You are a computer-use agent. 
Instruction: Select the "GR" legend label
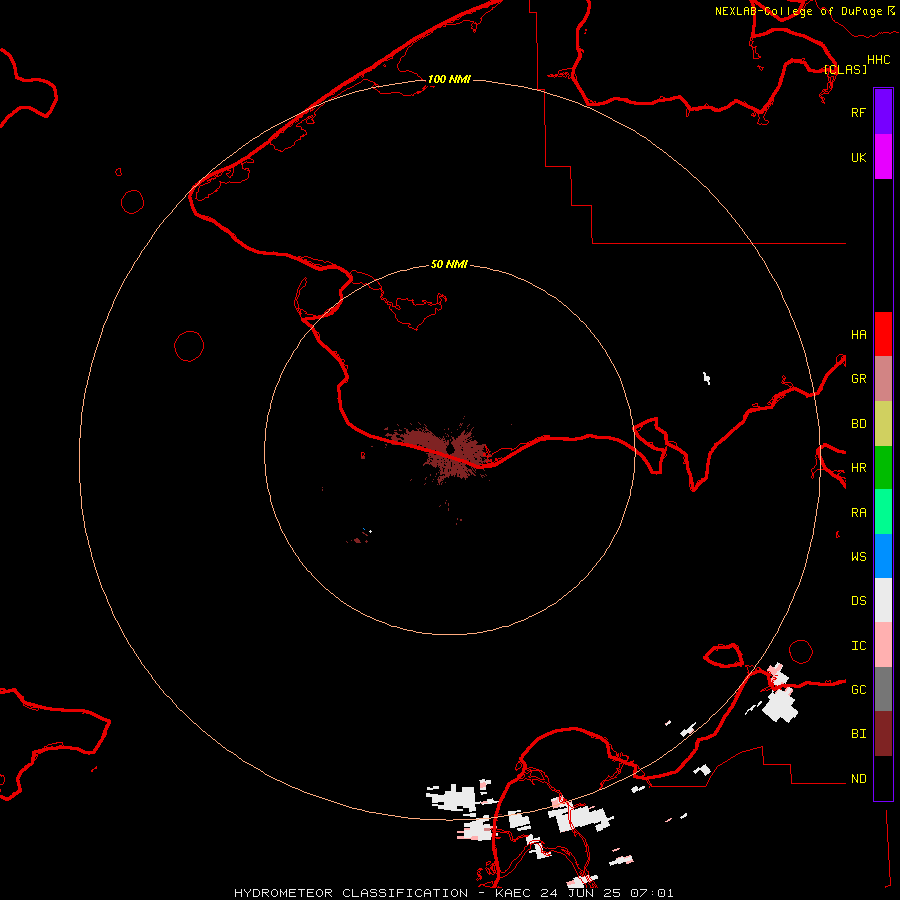(858, 379)
